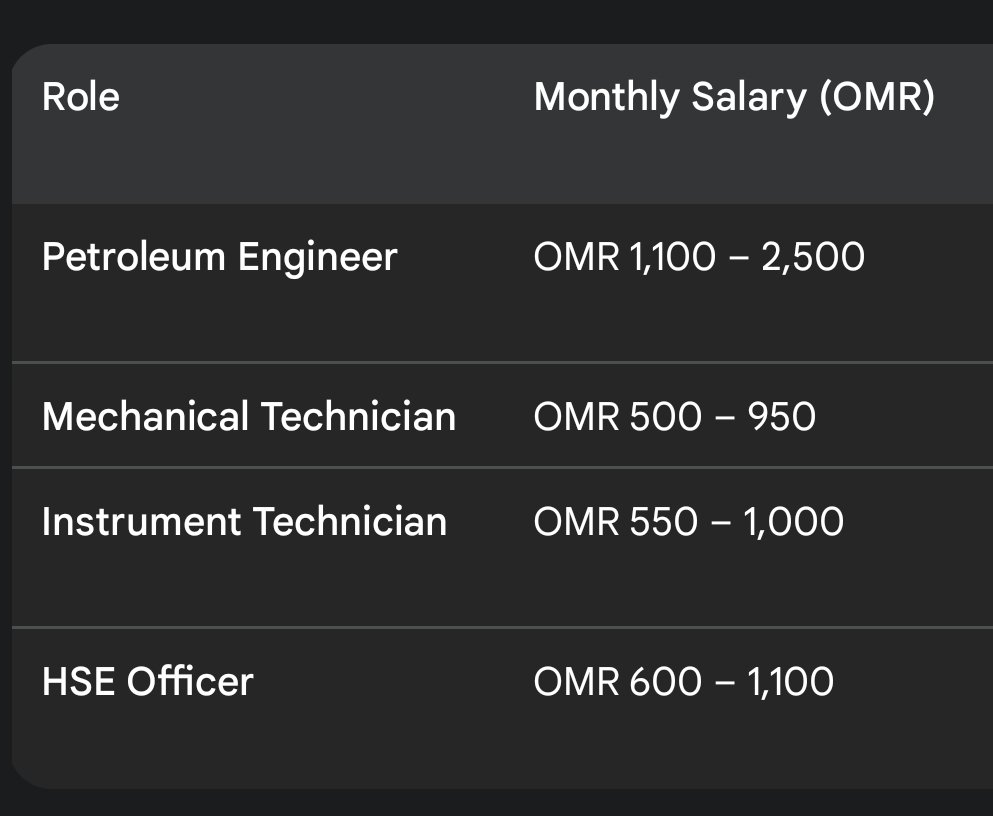Click the Role column header
The height and width of the screenshot is (816, 993).
80,97
